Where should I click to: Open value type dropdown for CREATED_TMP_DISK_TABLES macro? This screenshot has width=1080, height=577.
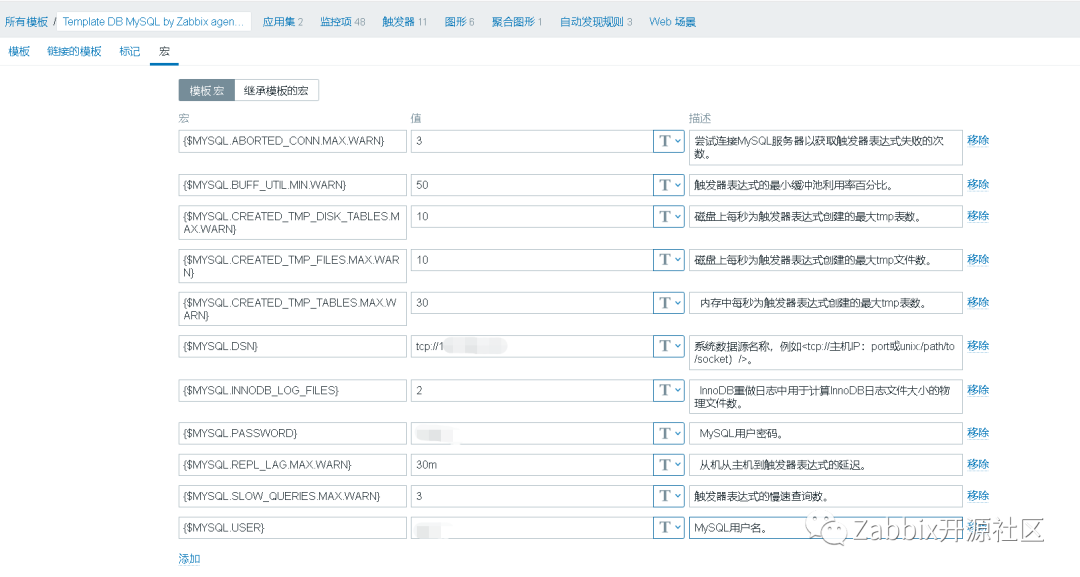pos(668,216)
